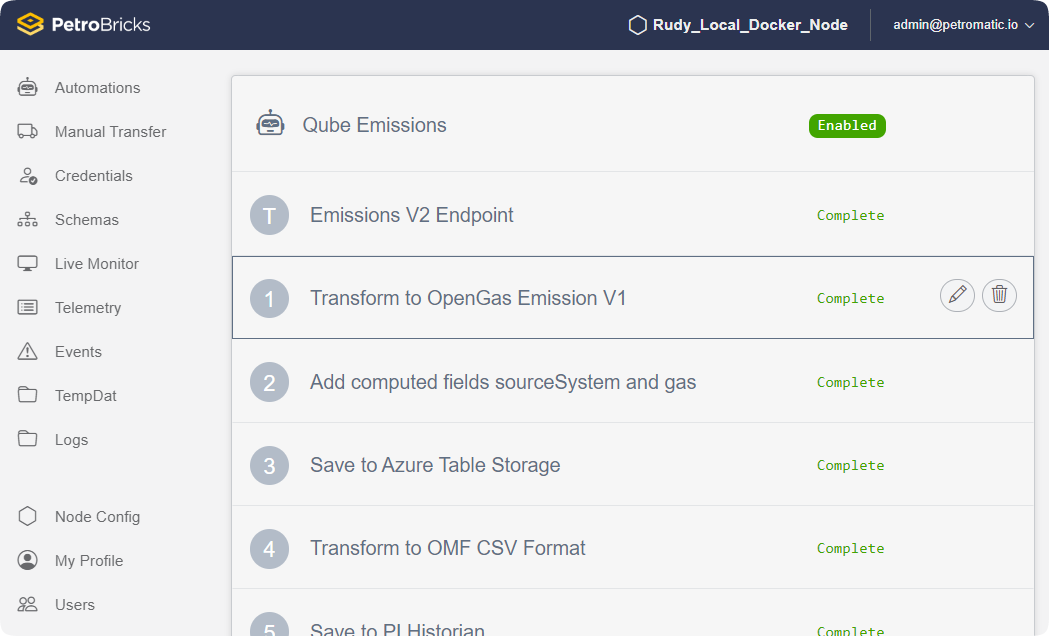This screenshot has height=636, width=1049.
Task: Go to My Profile
Action: [x=89, y=561]
